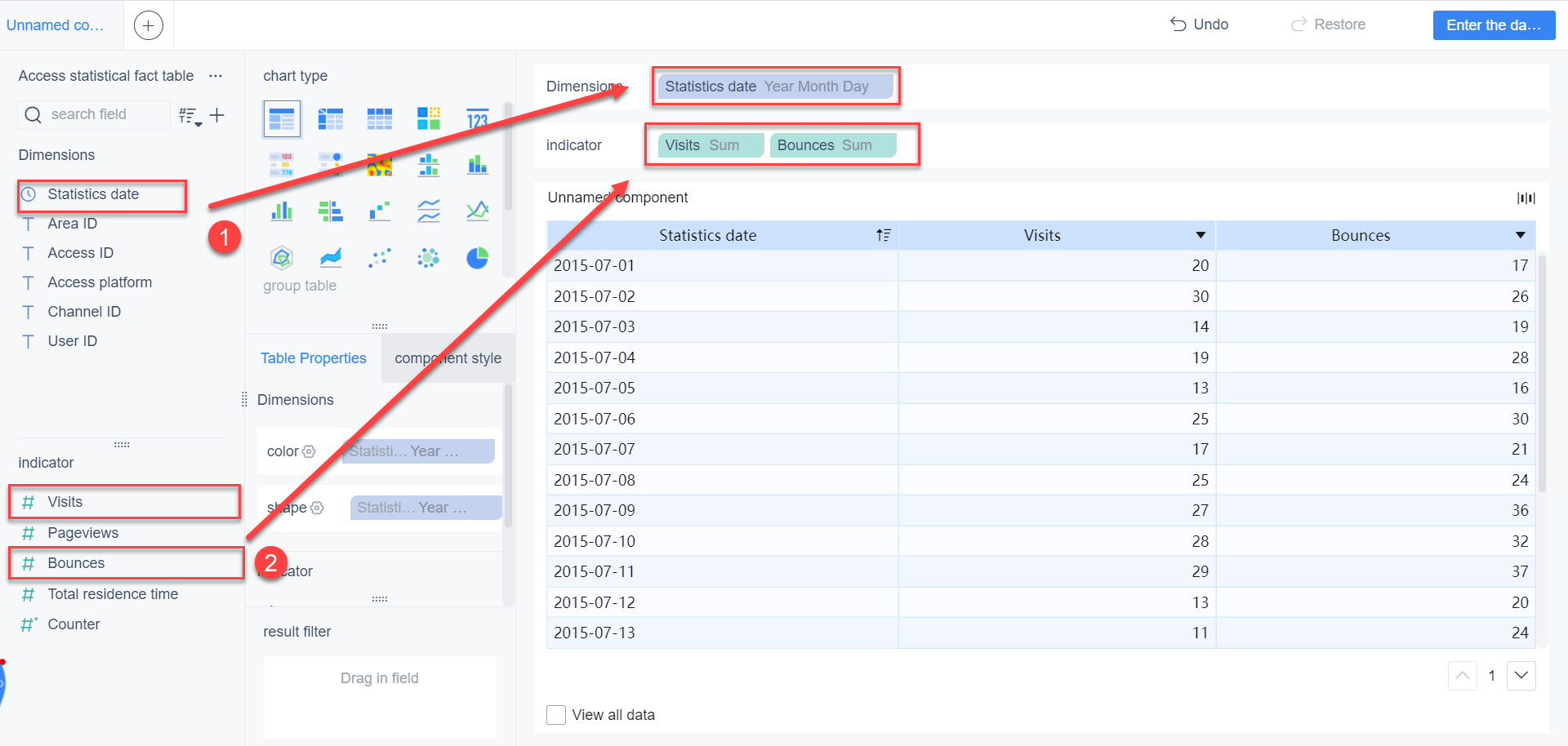Open color settings gear icon
The image size is (1568, 746).
tap(309, 451)
